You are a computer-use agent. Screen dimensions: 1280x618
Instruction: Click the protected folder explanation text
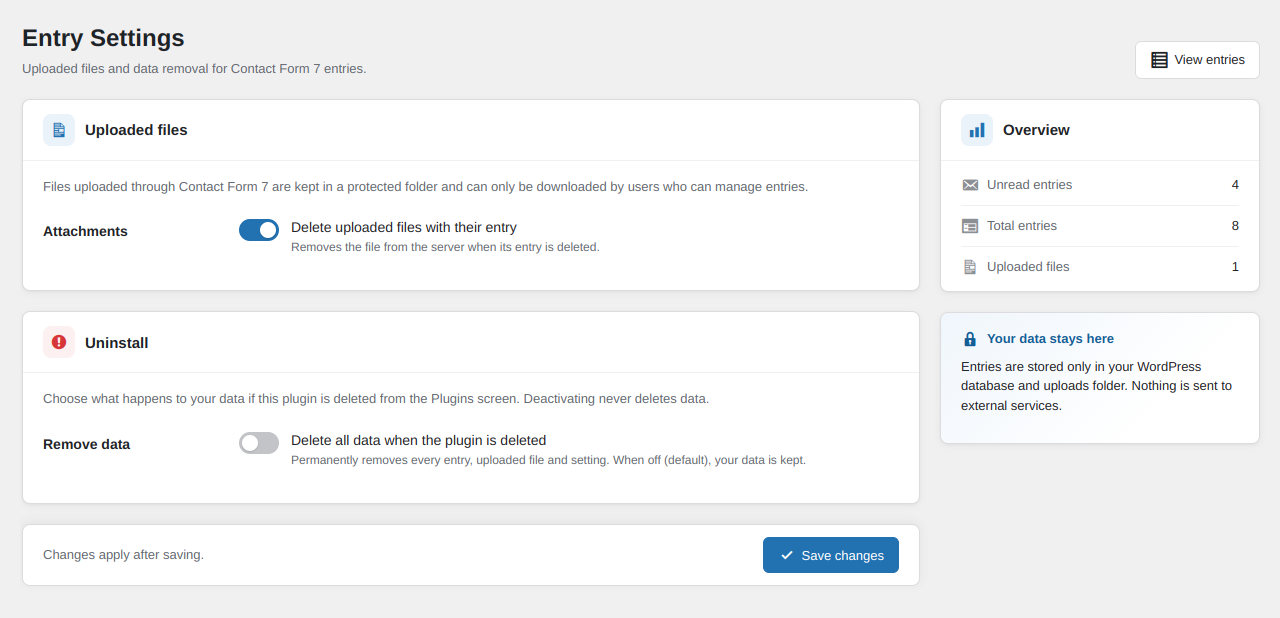click(425, 187)
